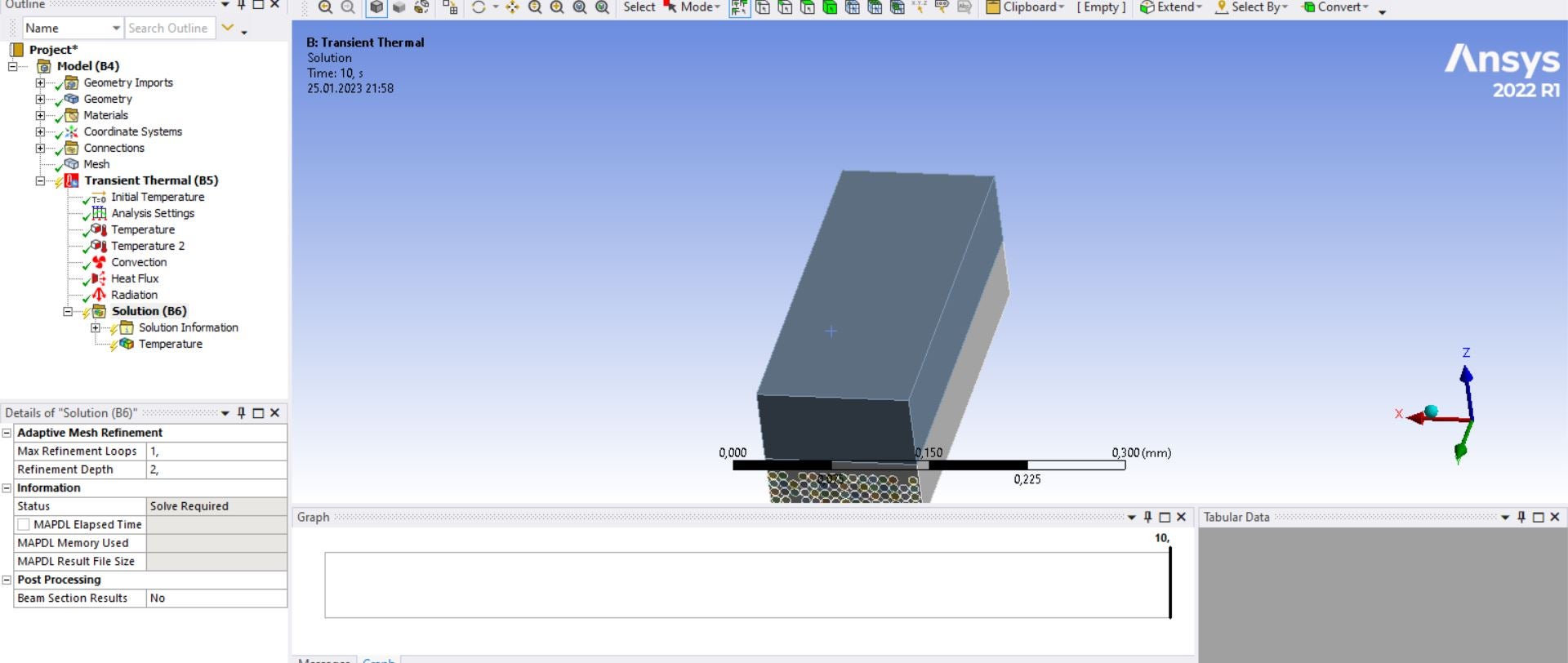Select the Radiation load item
Screen dimensions: 1568x663
pos(134,295)
